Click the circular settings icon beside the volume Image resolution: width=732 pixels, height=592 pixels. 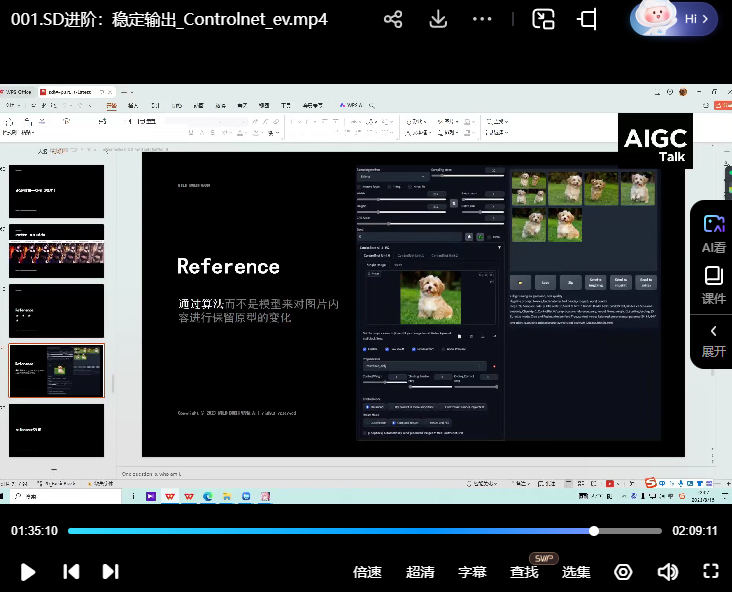[x=623, y=572]
